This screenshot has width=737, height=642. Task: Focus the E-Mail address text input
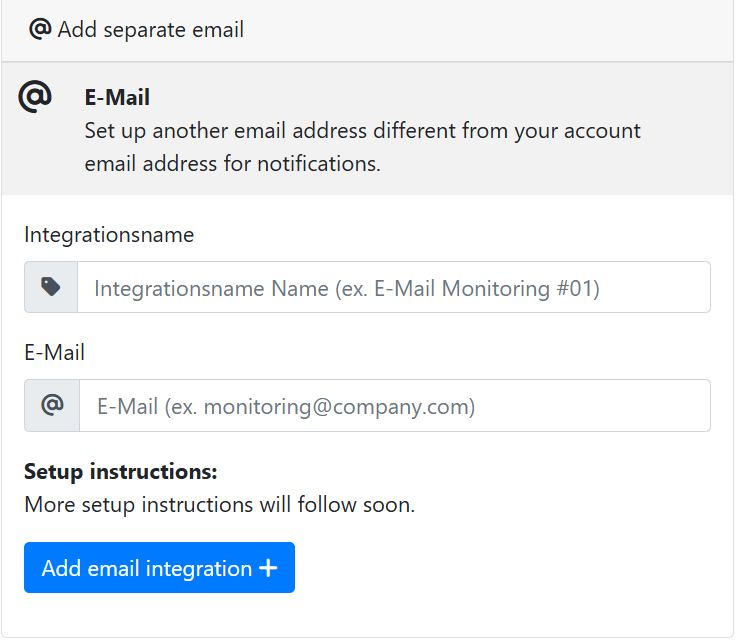coord(394,406)
